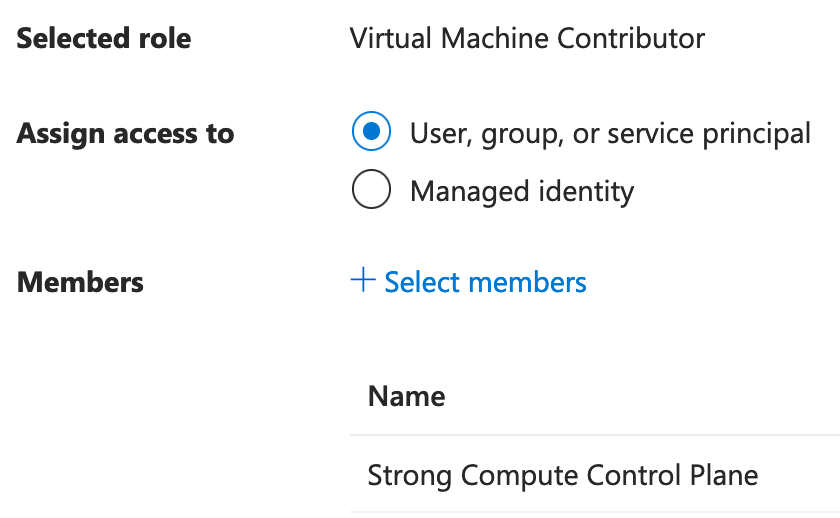Click the Managed identity label text
Screen dimensions: 840x518
(x=522, y=190)
